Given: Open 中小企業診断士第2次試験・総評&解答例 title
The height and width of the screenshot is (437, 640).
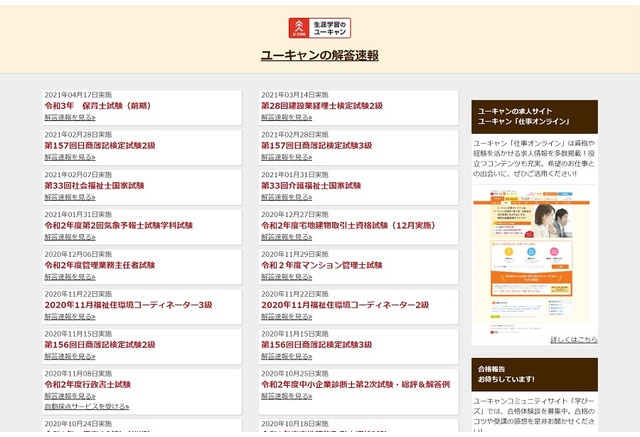Looking at the screenshot, I should 356,384.
